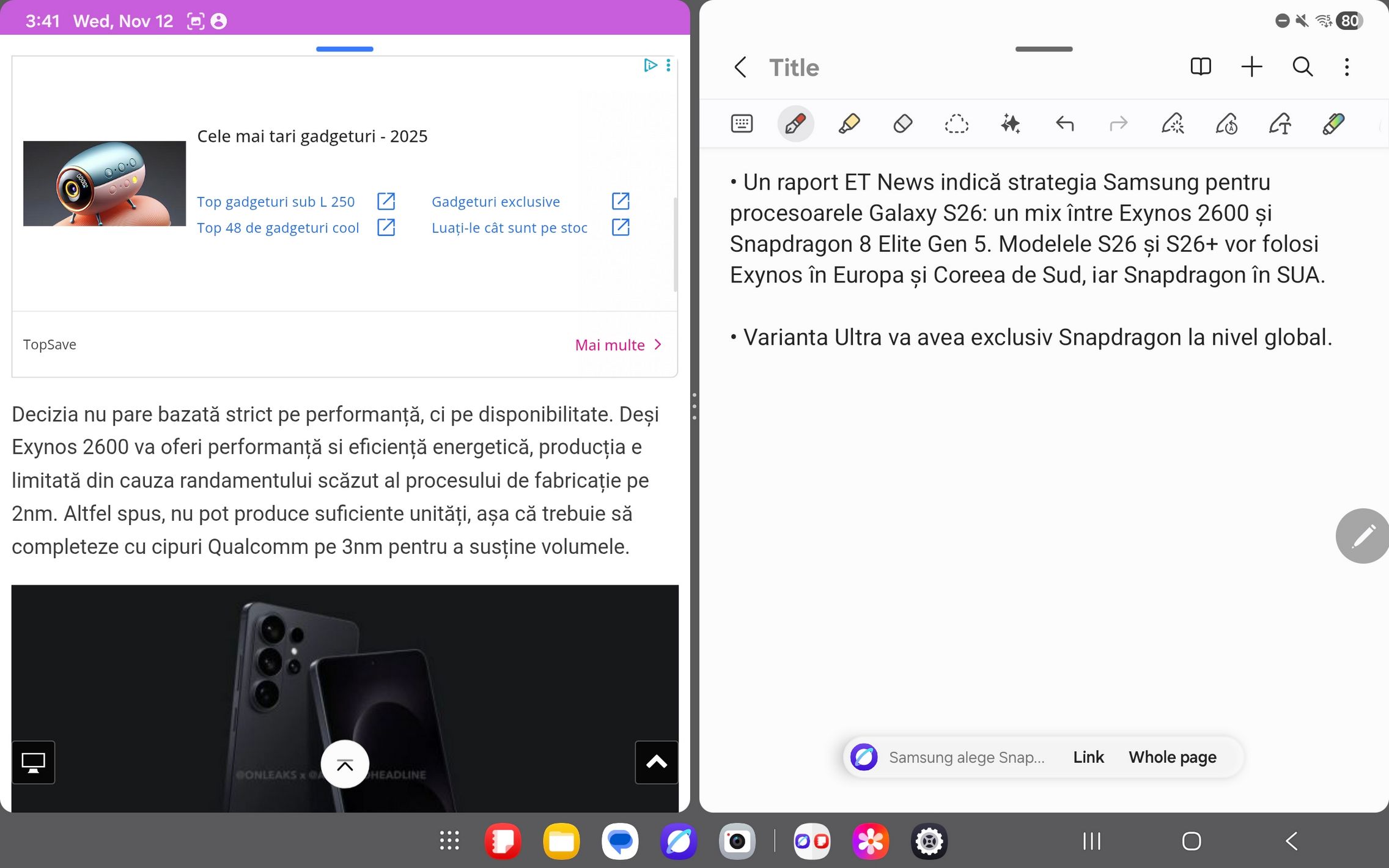Image resolution: width=1389 pixels, height=868 pixels.
Task: Toggle the reading mode book icon
Action: [1201, 67]
